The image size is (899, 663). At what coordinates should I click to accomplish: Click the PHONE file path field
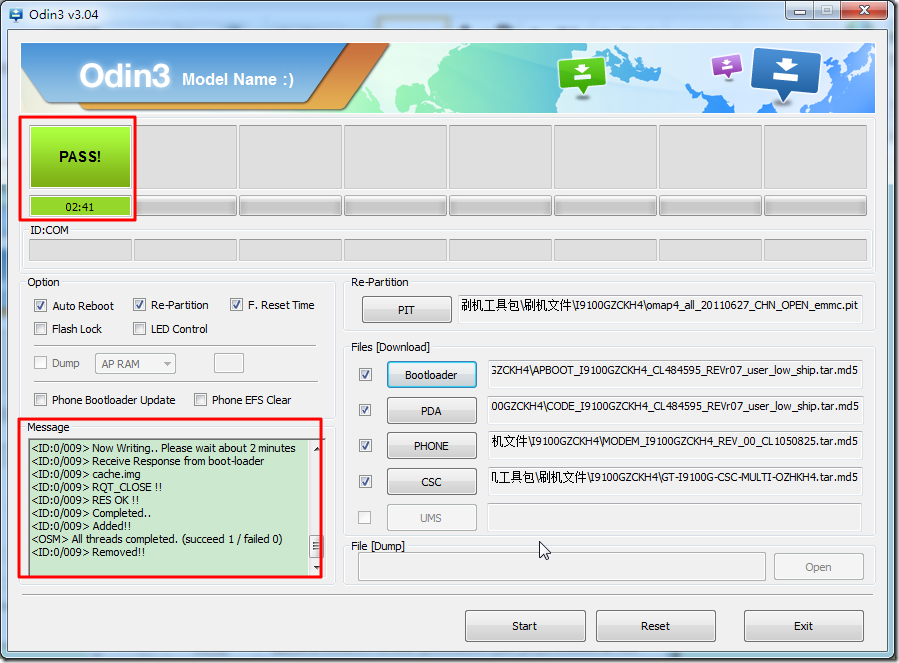coord(675,445)
